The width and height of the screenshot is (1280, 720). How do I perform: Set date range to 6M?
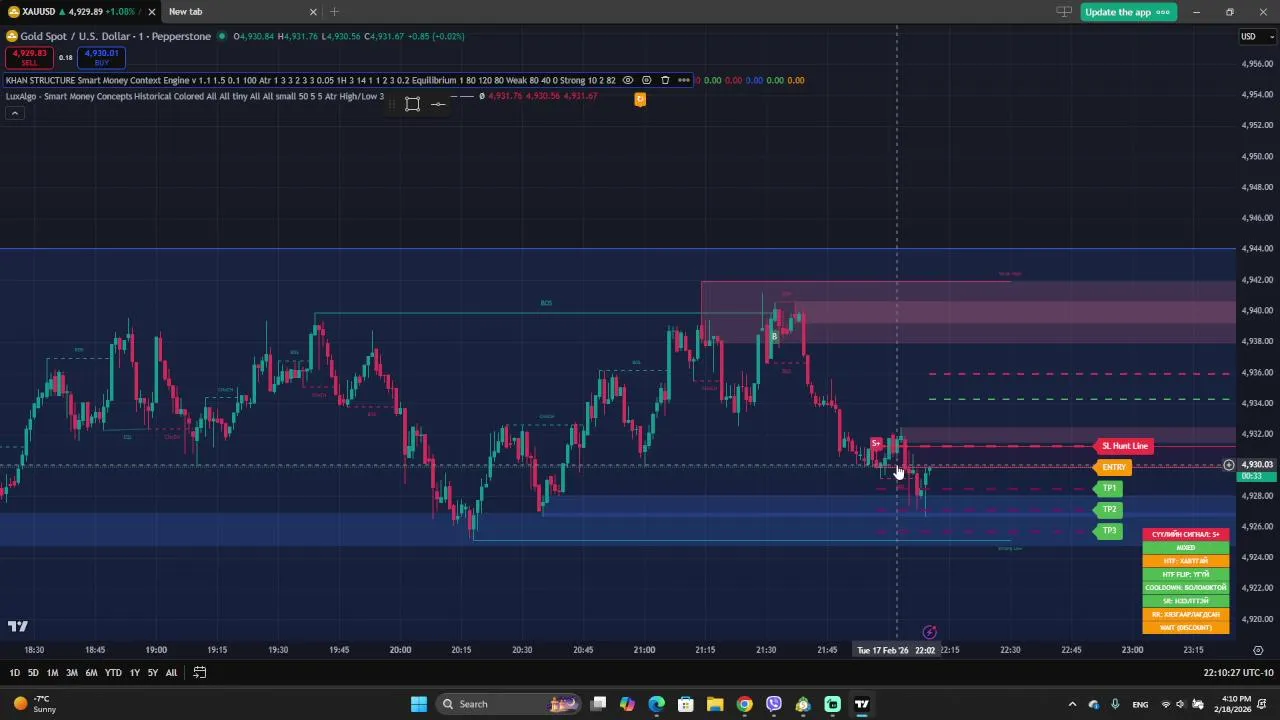91,673
